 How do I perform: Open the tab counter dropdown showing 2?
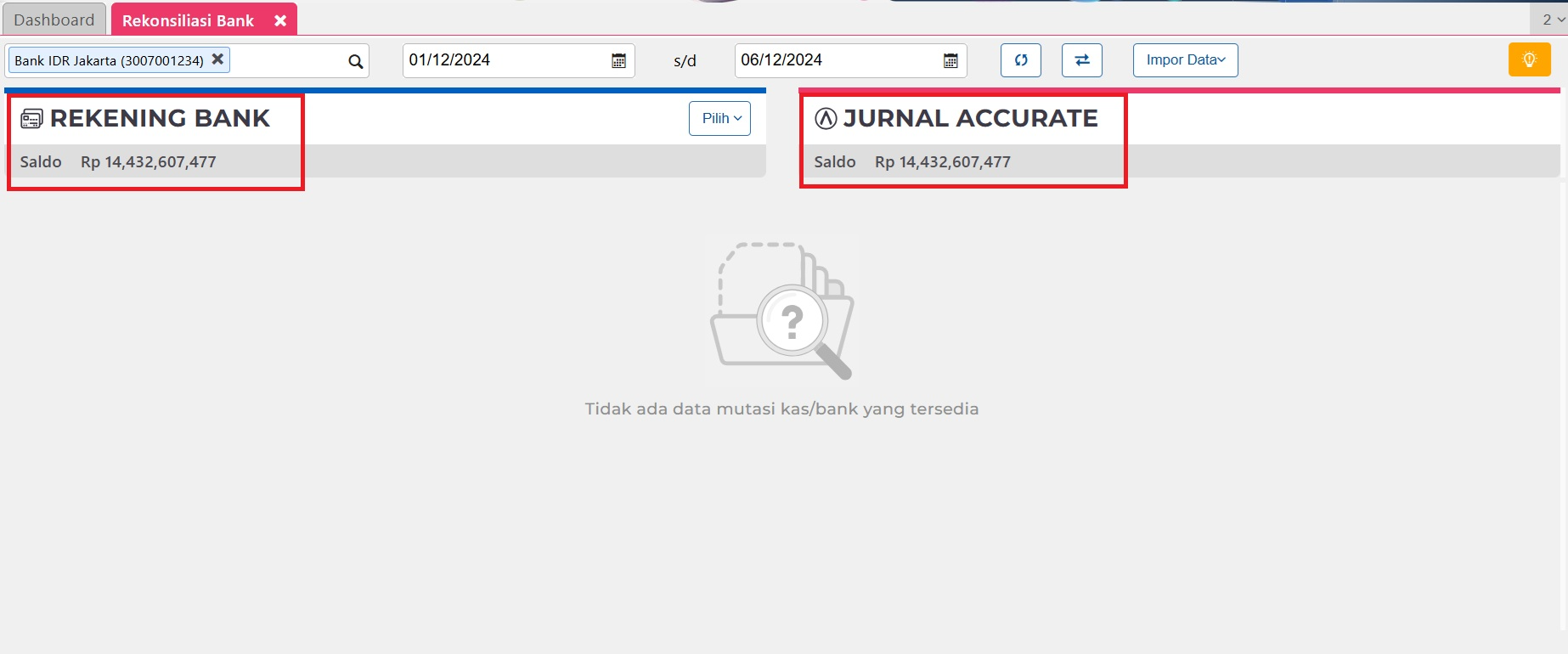(1553, 20)
